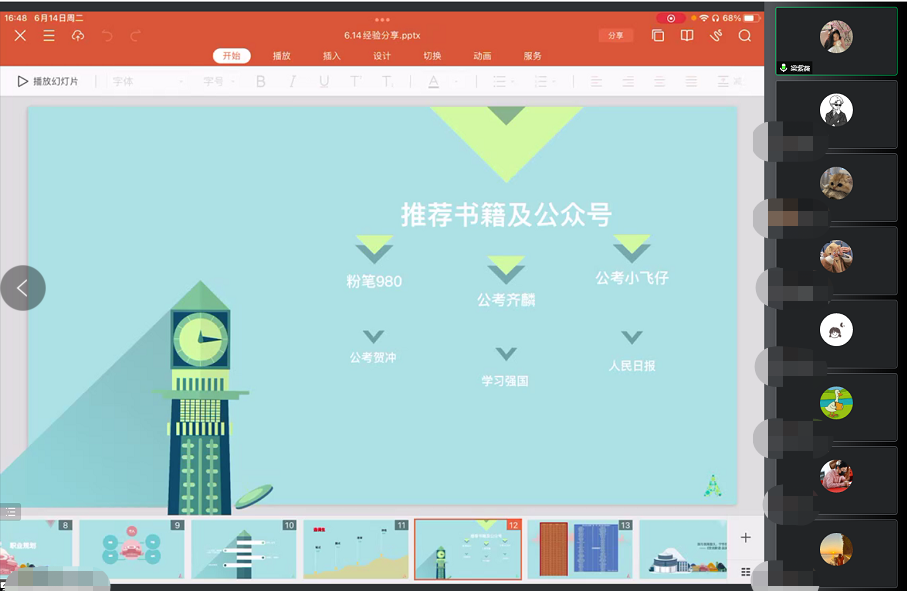Select the green goose avatar participant
The image size is (907, 591).
point(836,407)
